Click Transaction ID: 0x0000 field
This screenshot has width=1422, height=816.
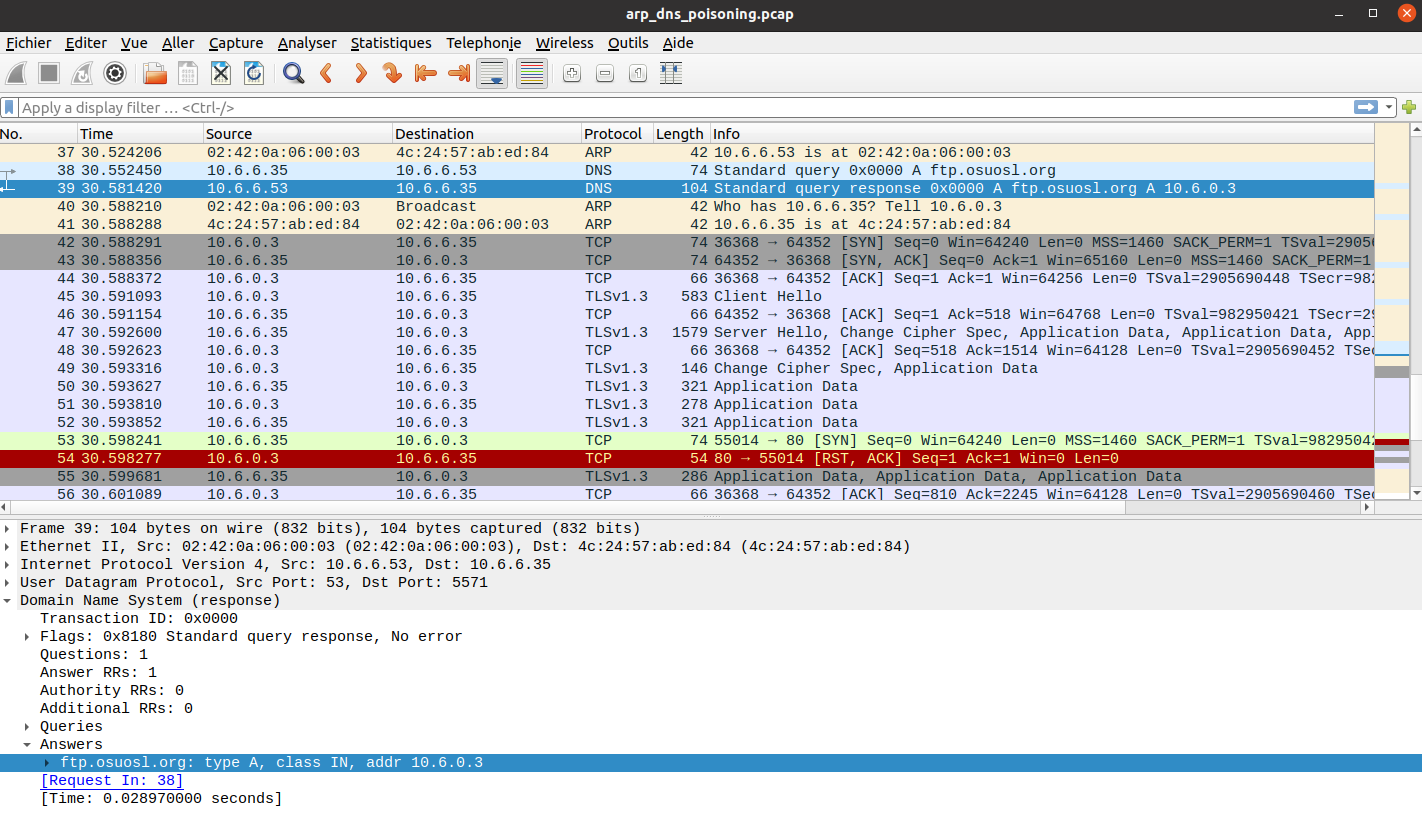(139, 619)
